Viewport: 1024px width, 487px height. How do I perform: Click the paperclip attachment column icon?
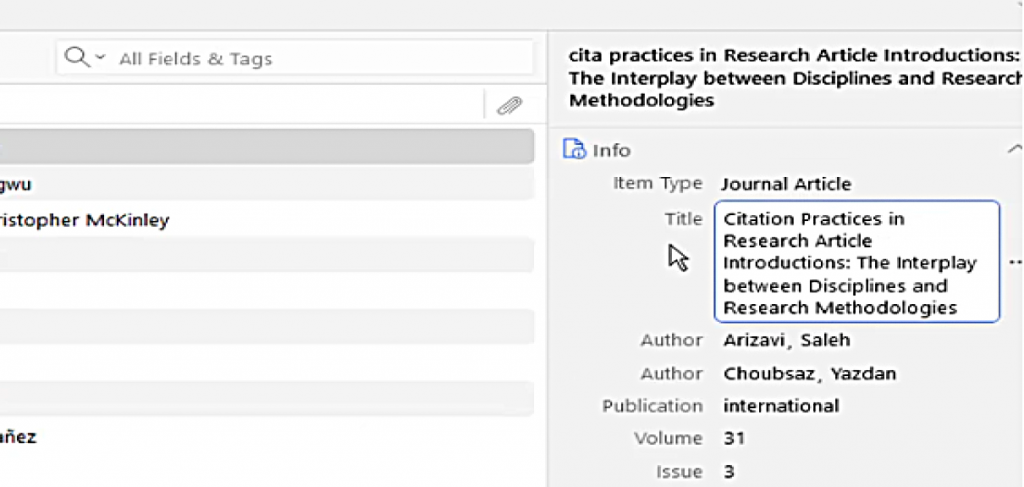[x=509, y=105]
